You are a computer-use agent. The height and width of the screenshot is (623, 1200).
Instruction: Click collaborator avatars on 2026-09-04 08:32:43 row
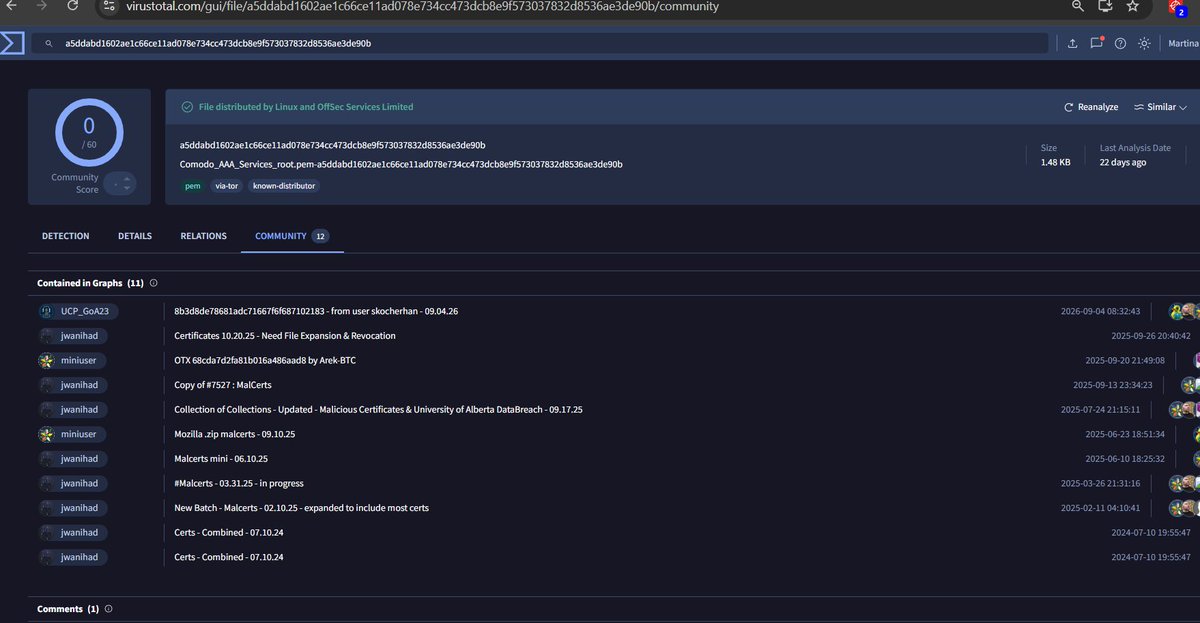coord(1185,311)
